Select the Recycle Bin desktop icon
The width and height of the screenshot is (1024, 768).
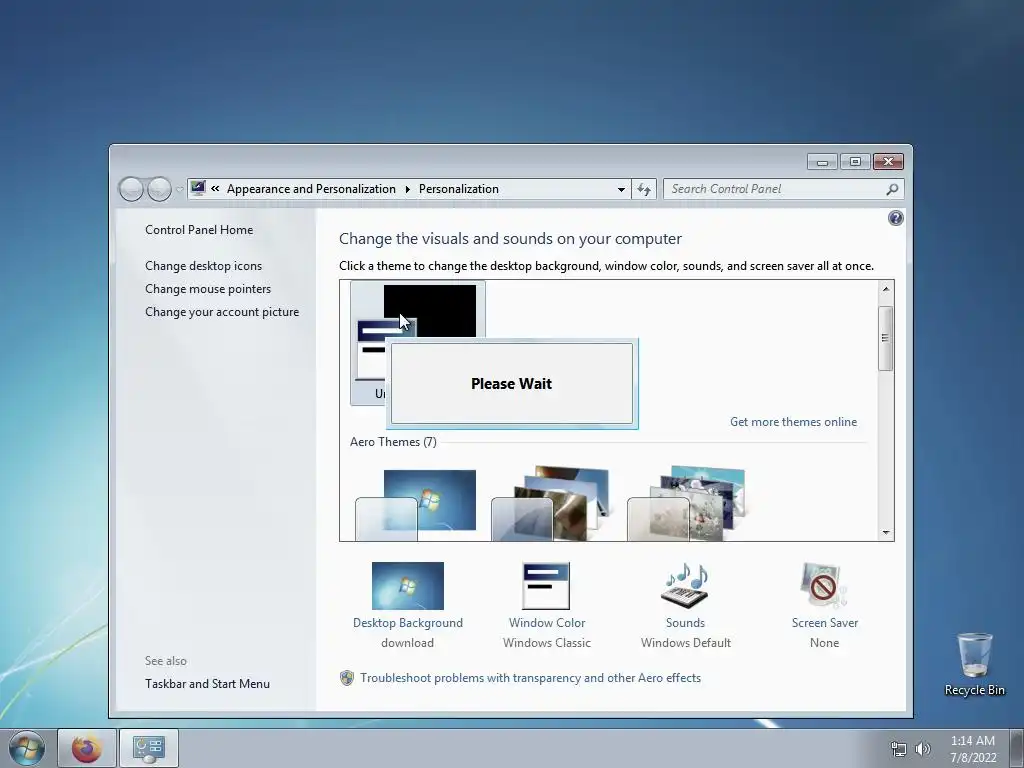(974, 664)
